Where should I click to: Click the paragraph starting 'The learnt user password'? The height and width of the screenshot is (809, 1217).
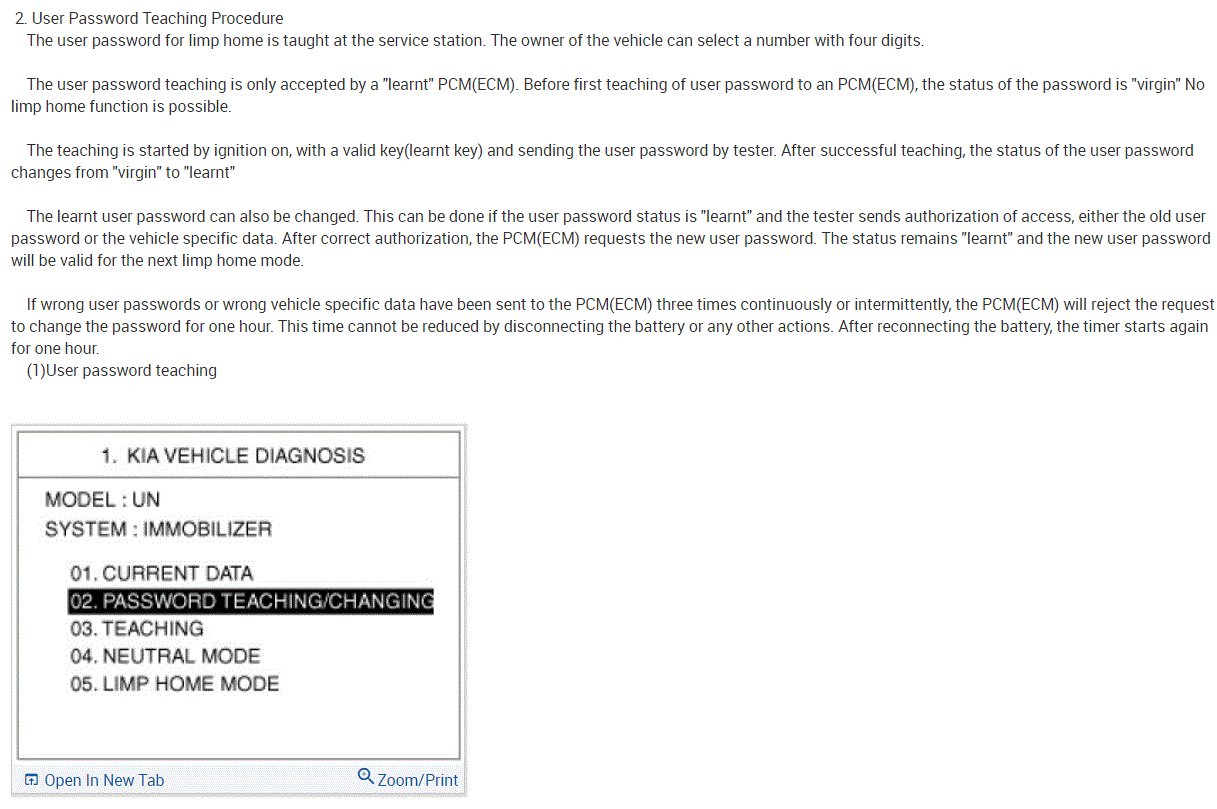pyautogui.click(x=610, y=238)
